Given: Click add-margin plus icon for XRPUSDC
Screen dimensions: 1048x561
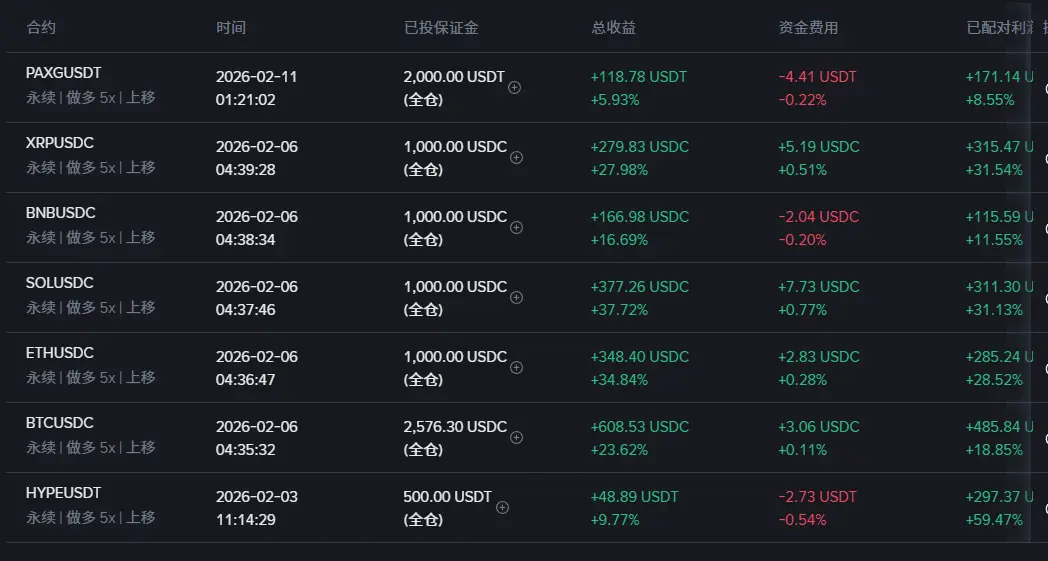Looking at the screenshot, I should 517,157.
